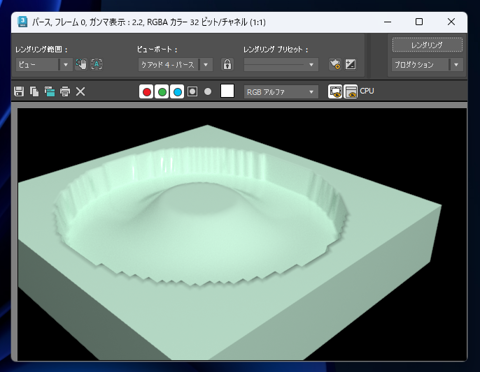Clear the rendered frame with the X icon
This screenshot has height=372, width=480.
coord(80,91)
